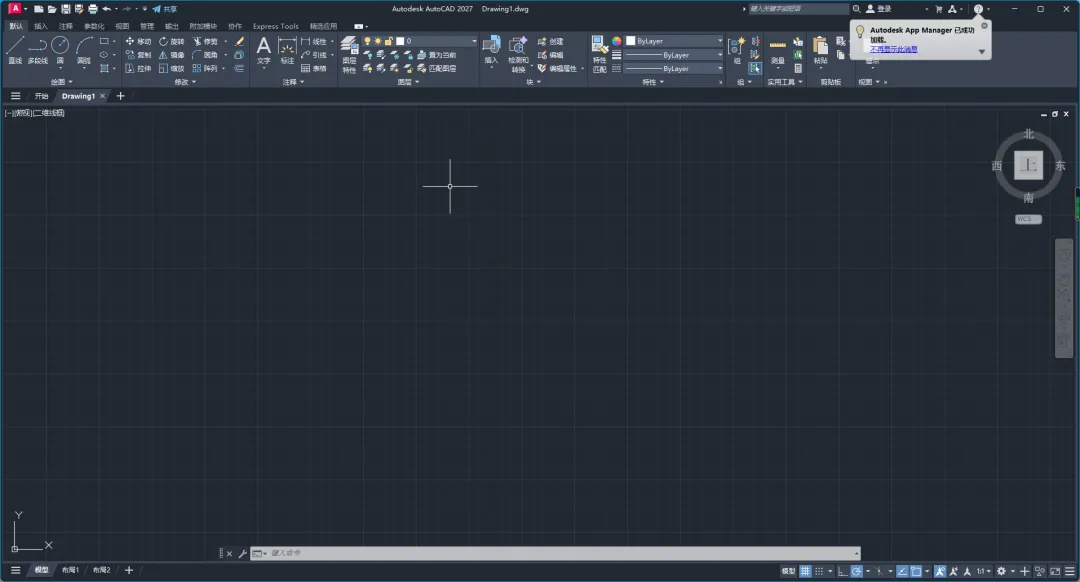
Task: Open the lineweight ByLayer dropdown in the middle row
Action: tap(674, 55)
